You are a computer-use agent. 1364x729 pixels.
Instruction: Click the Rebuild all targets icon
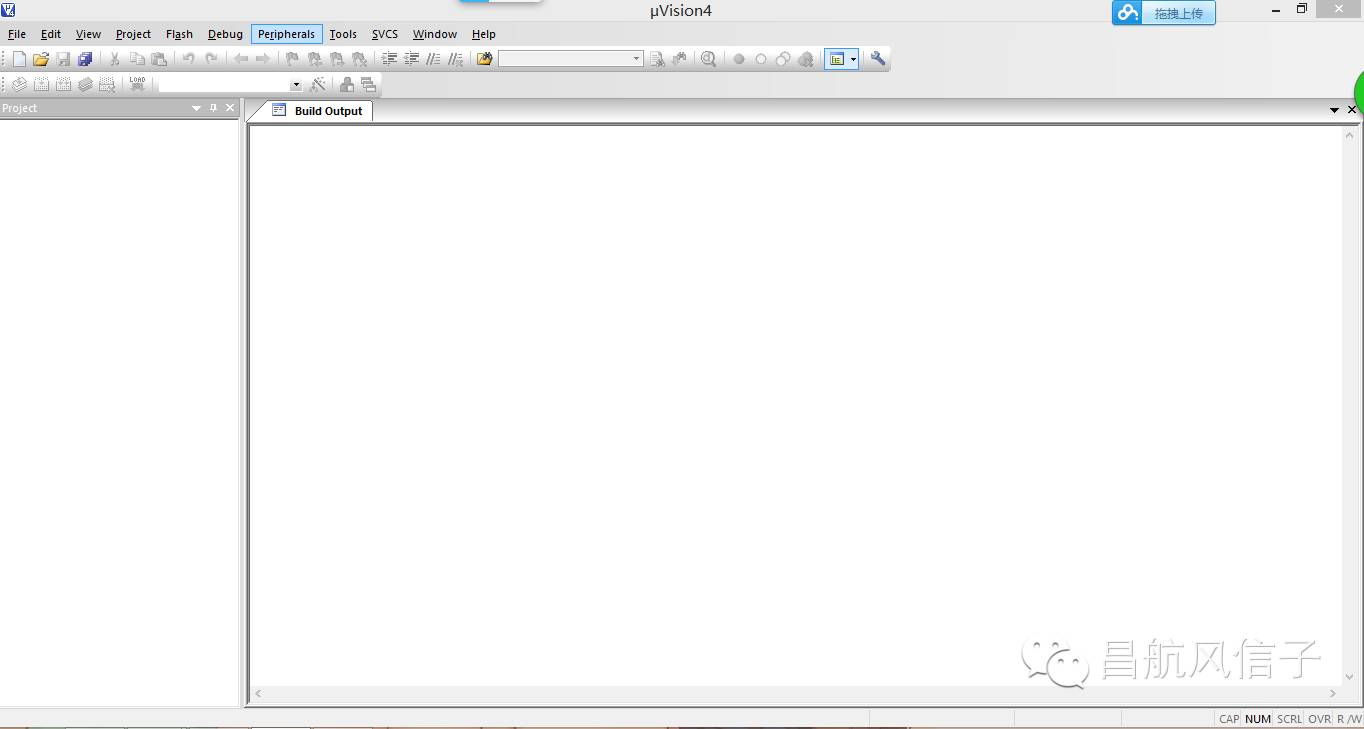[63, 84]
